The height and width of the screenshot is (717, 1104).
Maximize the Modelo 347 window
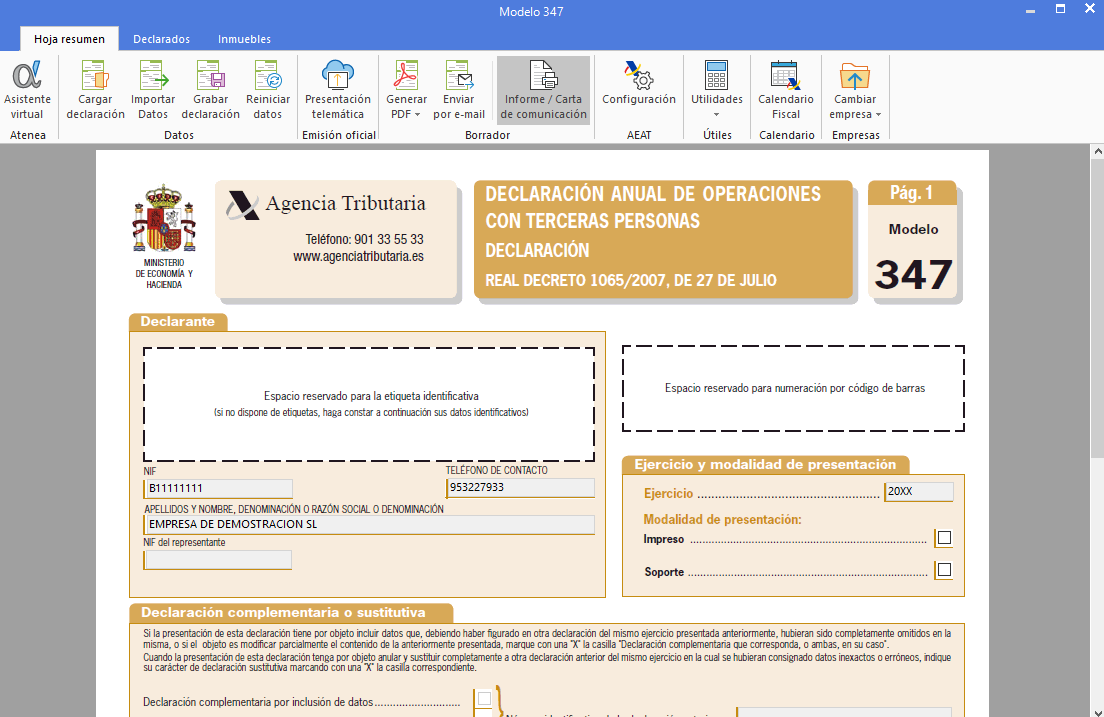coord(1060,9)
